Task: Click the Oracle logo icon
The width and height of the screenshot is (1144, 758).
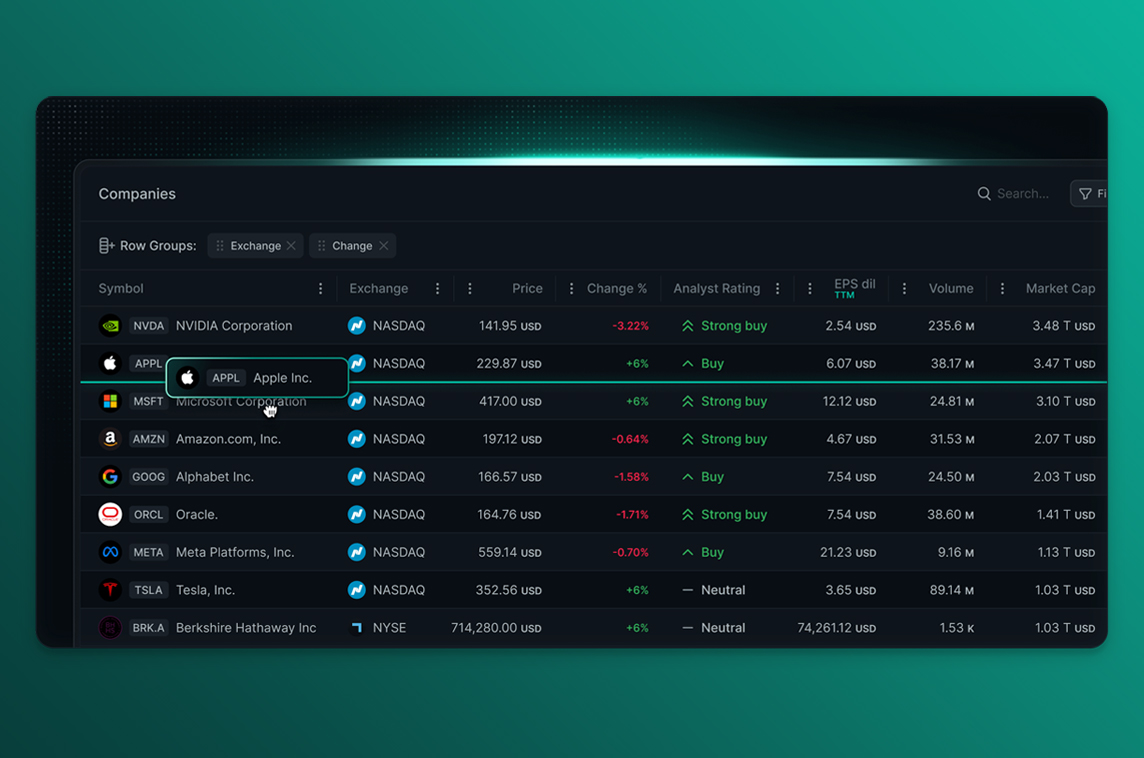Action: [110, 514]
